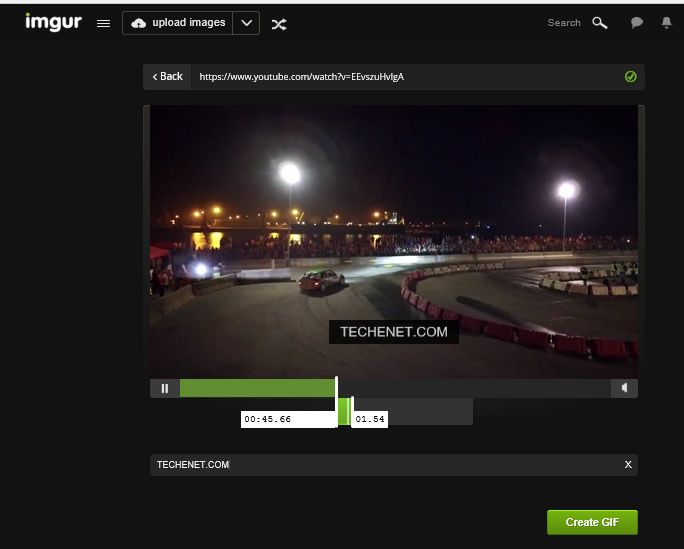Click the green video progress bar

point(257,388)
